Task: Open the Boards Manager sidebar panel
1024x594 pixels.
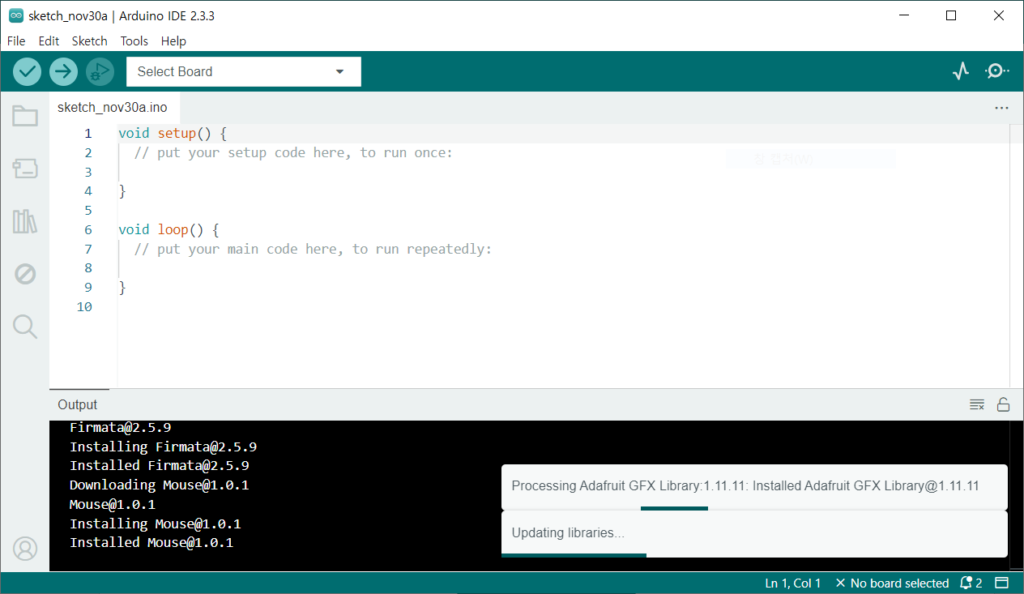Action: pos(25,168)
